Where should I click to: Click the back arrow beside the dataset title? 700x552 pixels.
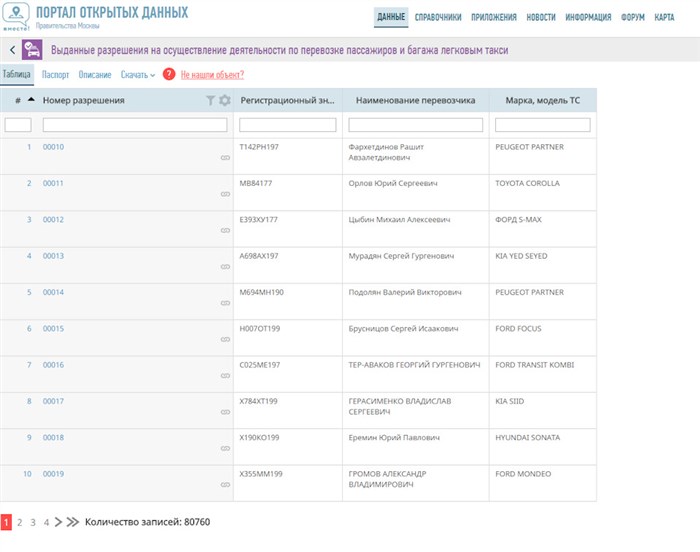11,50
